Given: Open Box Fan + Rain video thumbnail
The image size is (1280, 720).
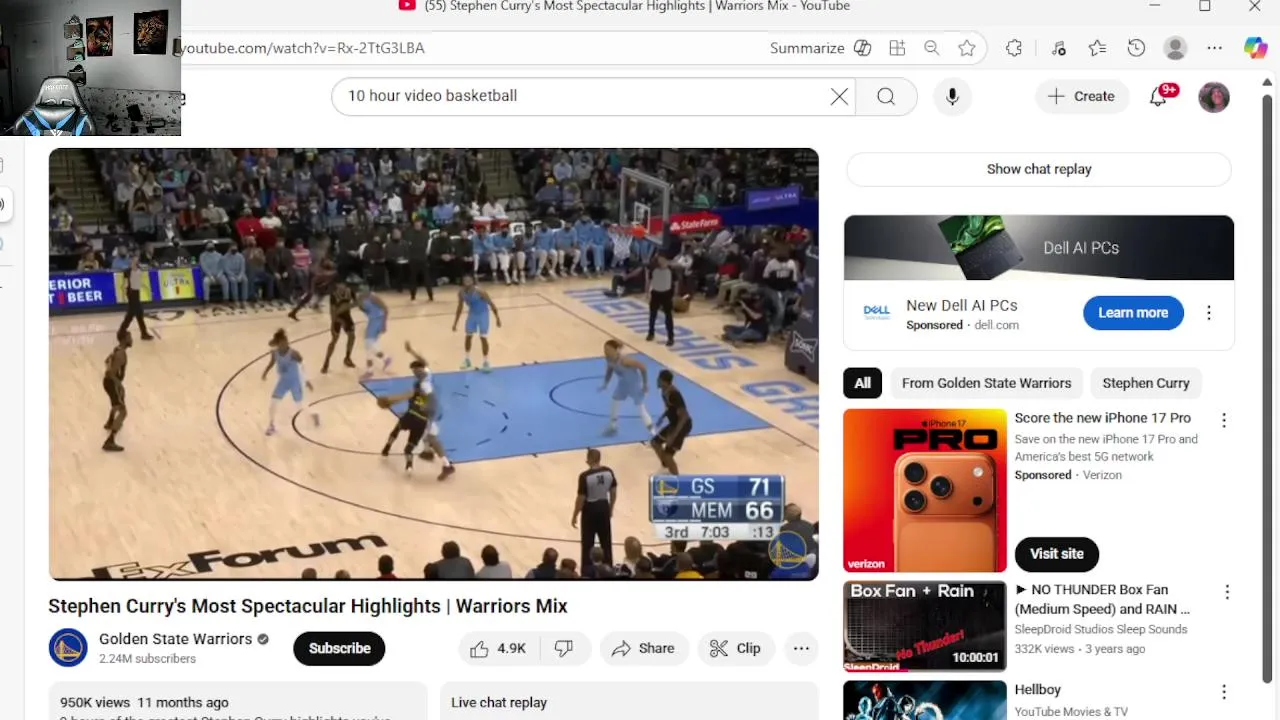Looking at the screenshot, I should click(x=925, y=626).
